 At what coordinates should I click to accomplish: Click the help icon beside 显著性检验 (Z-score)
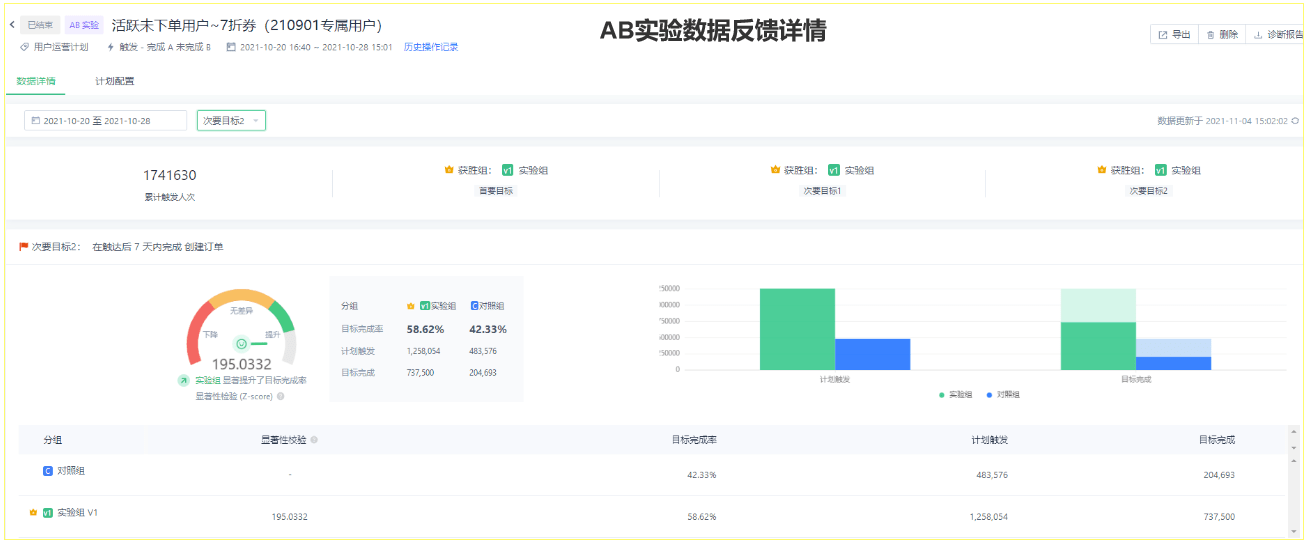(x=280, y=396)
